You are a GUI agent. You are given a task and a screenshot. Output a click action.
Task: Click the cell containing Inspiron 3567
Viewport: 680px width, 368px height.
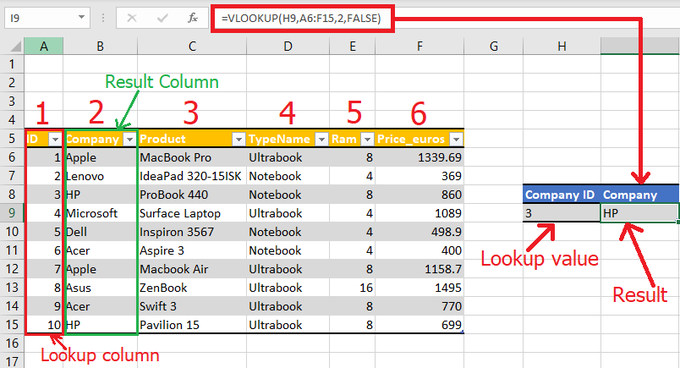click(192, 232)
